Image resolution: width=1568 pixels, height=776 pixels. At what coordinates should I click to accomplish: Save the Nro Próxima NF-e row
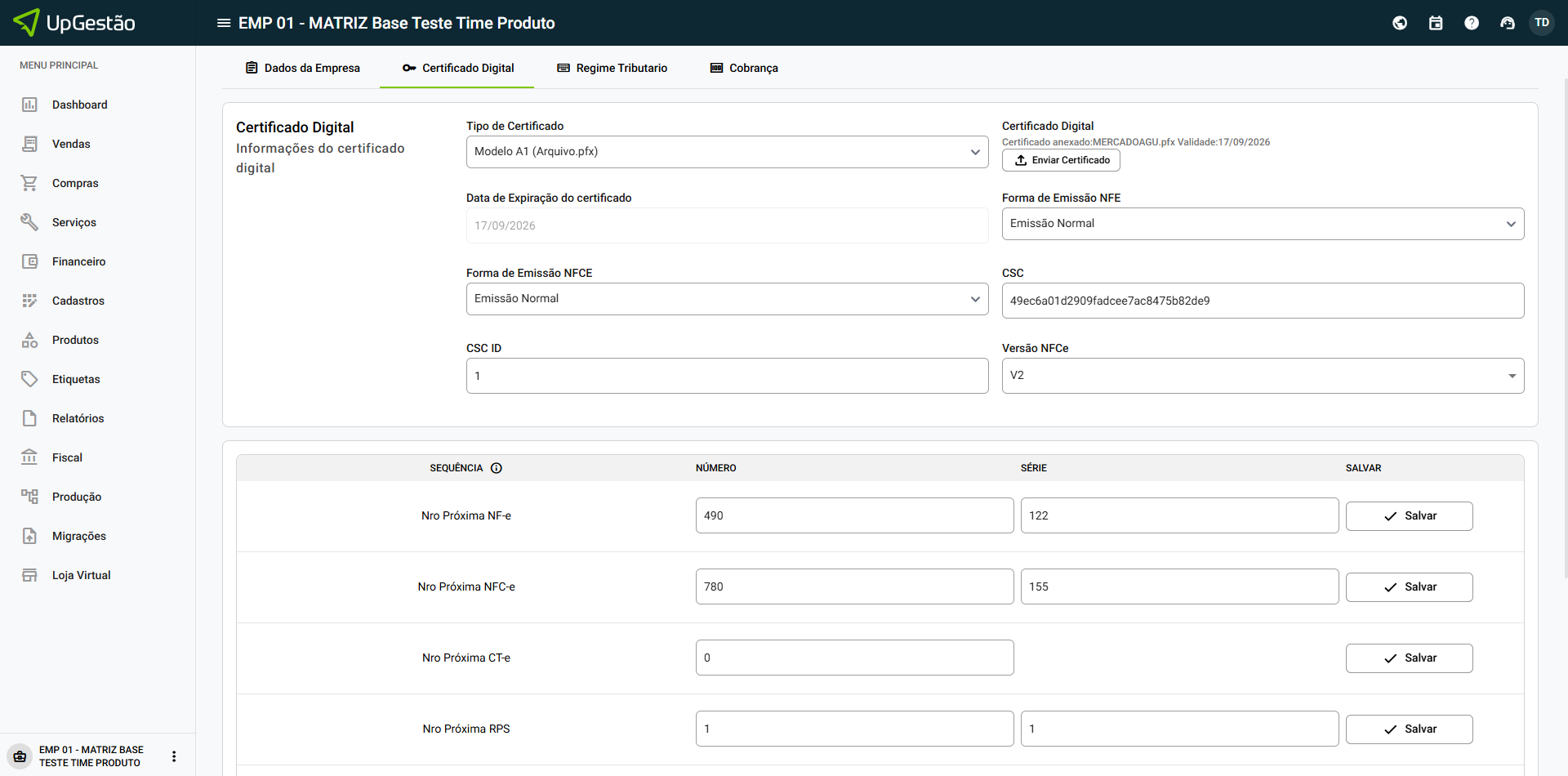pyautogui.click(x=1409, y=516)
